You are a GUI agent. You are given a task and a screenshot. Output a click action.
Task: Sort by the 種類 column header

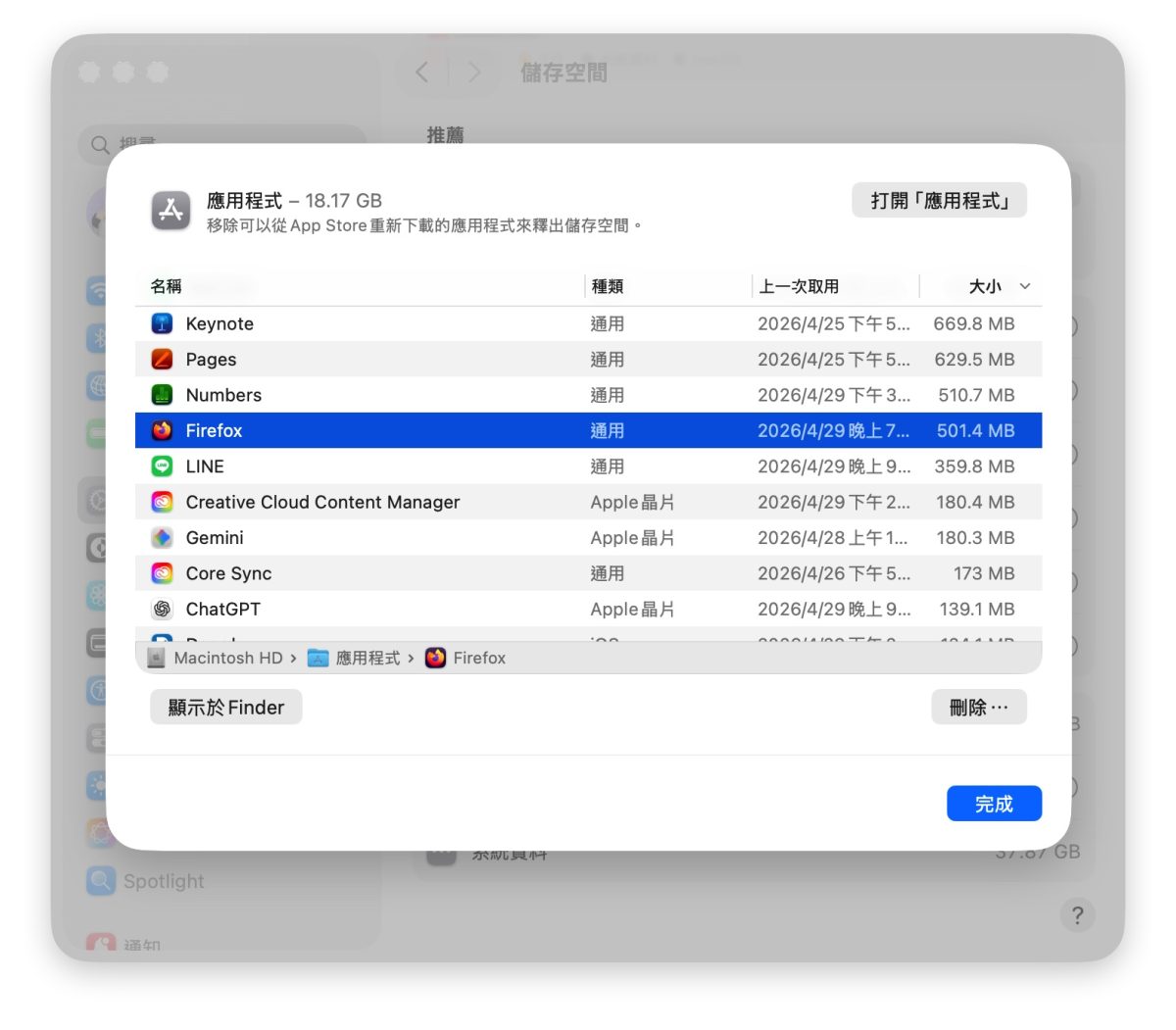608,286
